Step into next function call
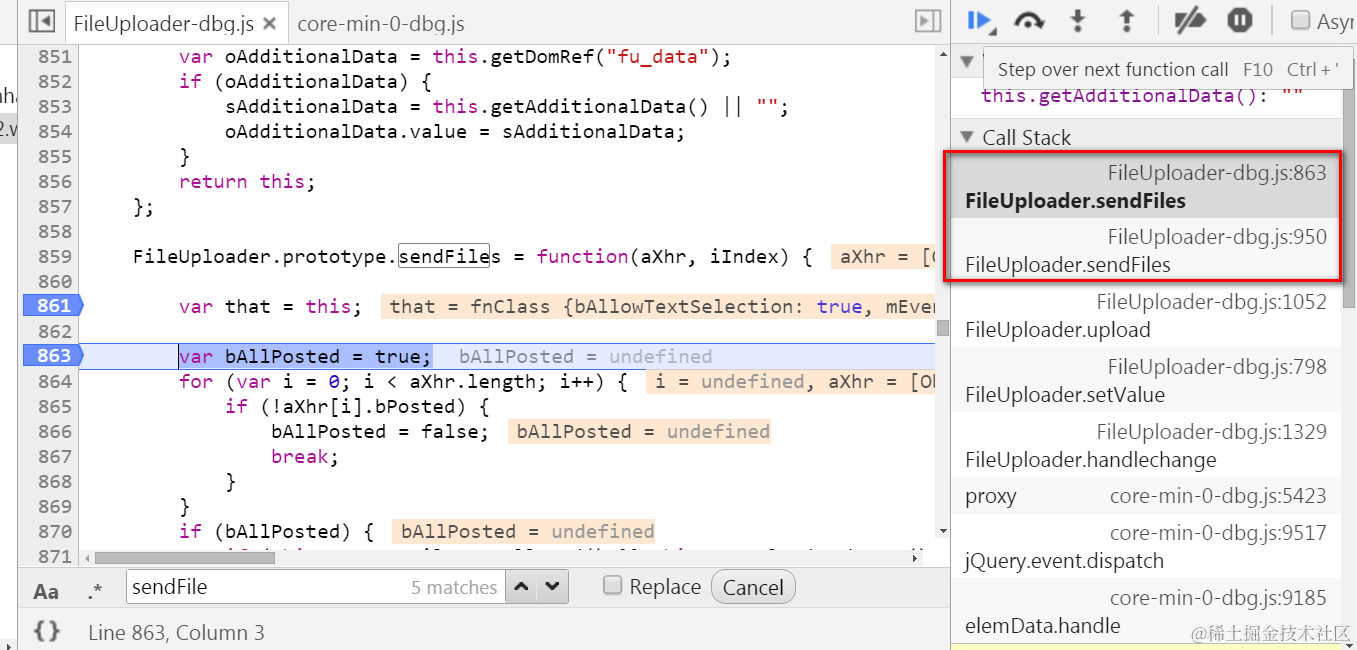1357x650 pixels. tap(1078, 20)
